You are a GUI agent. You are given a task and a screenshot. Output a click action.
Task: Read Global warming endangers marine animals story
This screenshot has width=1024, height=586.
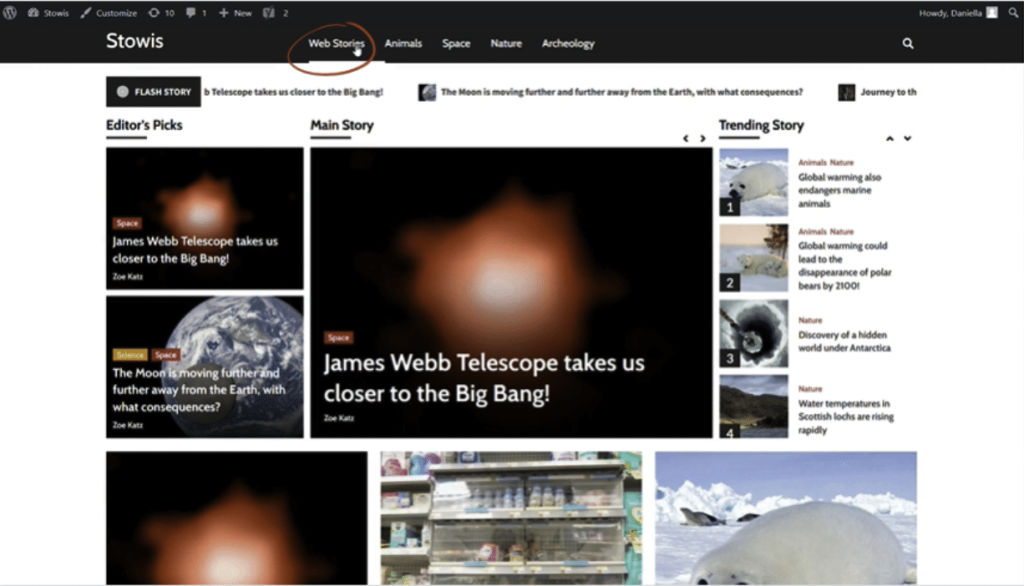click(840, 190)
